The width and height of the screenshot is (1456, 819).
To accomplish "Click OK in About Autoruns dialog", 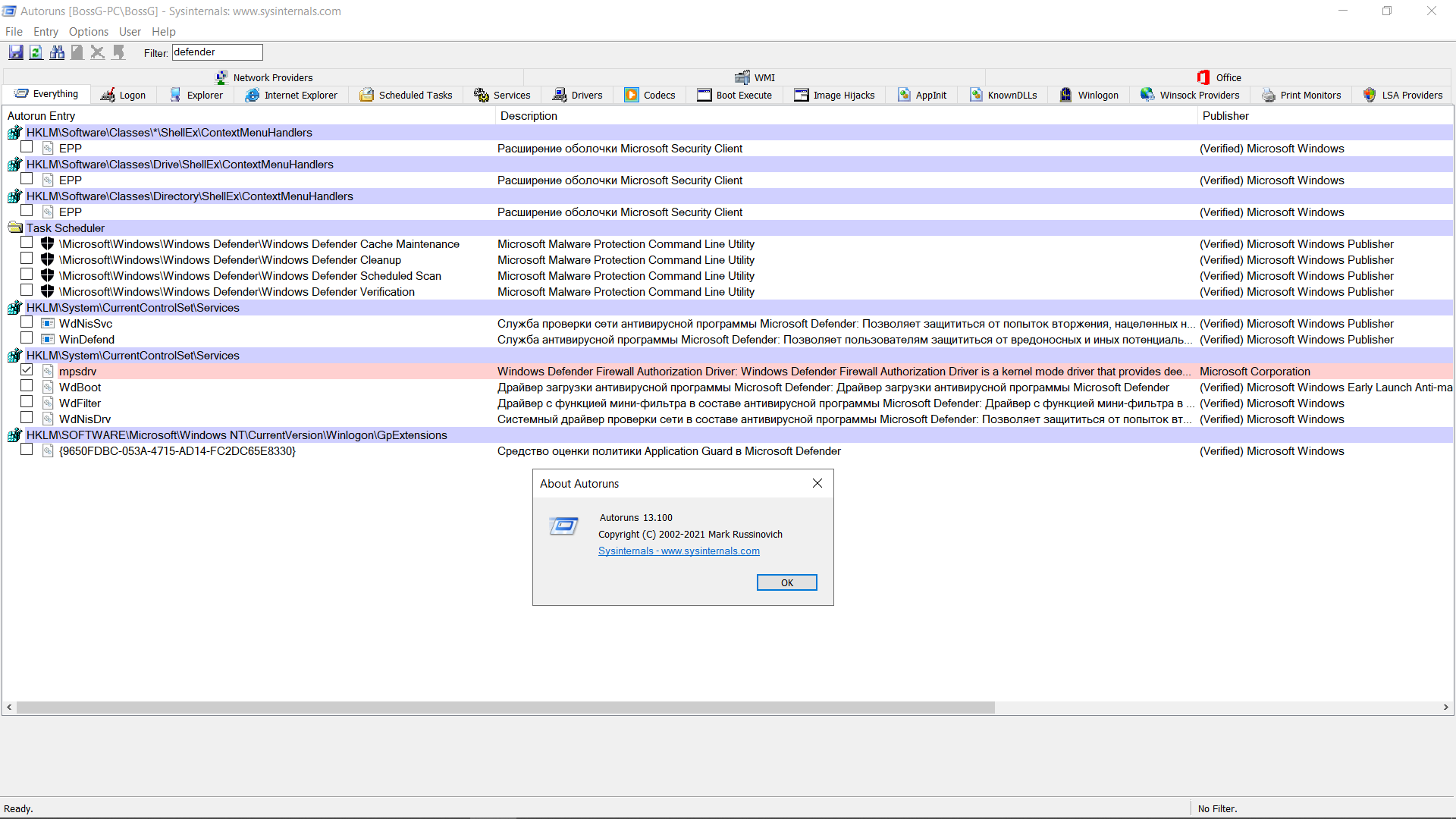I will [x=787, y=582].
